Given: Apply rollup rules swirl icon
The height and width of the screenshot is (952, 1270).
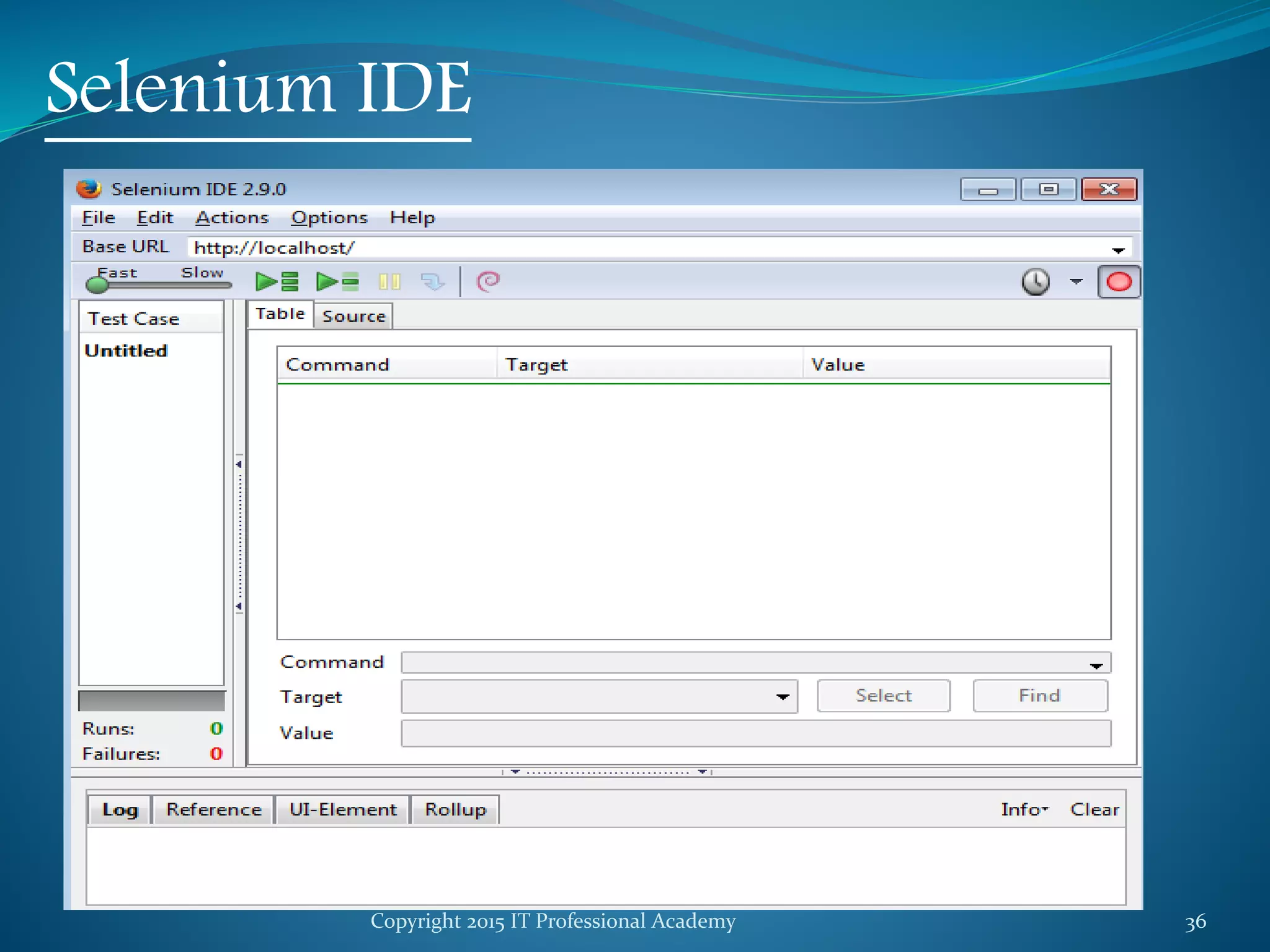Looking at the screenshot, I should (488, 281).
